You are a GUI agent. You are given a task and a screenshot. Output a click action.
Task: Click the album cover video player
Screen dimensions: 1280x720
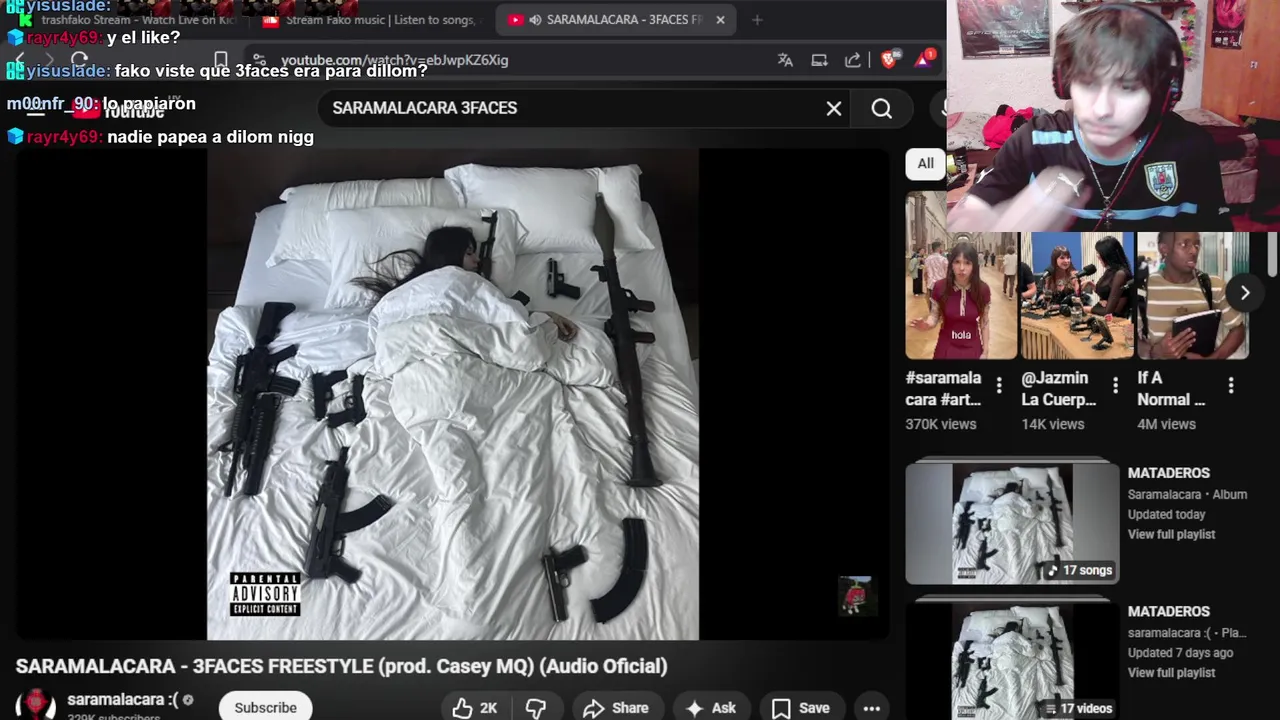point(452,394)
